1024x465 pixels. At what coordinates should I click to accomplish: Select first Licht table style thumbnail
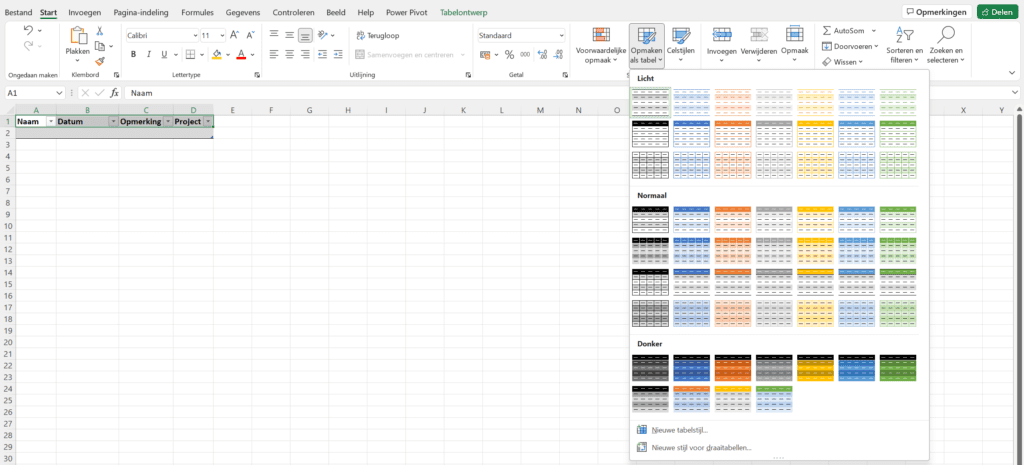(x=650, y=103)
